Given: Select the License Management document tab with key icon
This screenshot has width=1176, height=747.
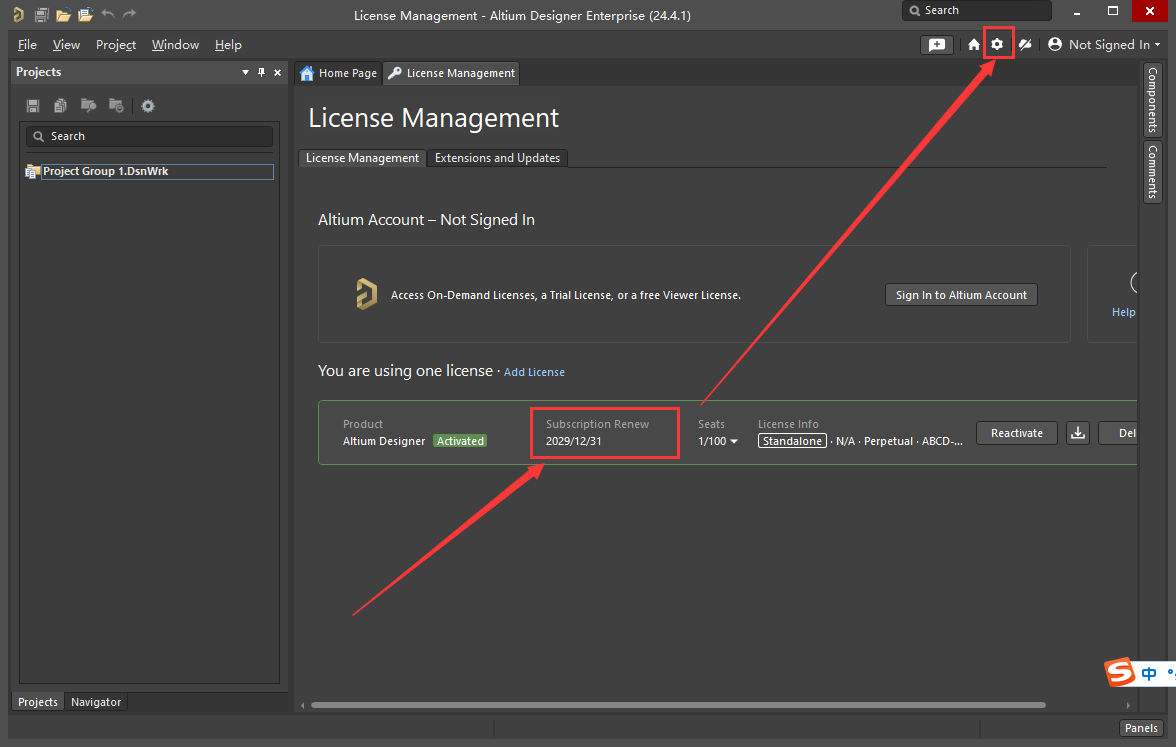Looking at the screenshot, I should [452, 73].
